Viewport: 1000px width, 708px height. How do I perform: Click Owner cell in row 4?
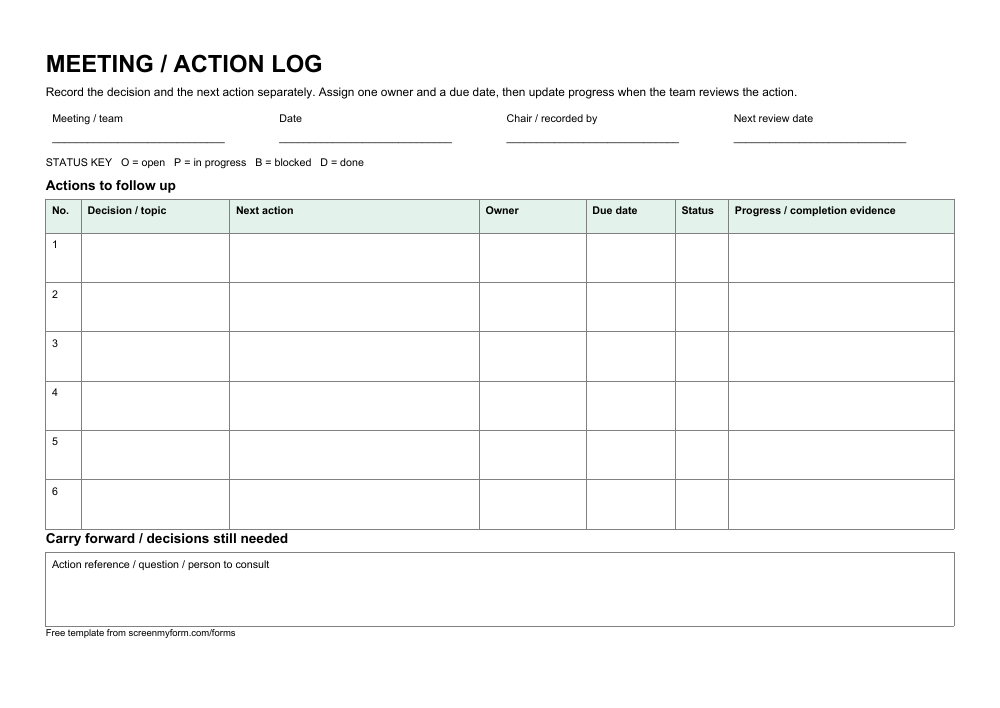533,406
